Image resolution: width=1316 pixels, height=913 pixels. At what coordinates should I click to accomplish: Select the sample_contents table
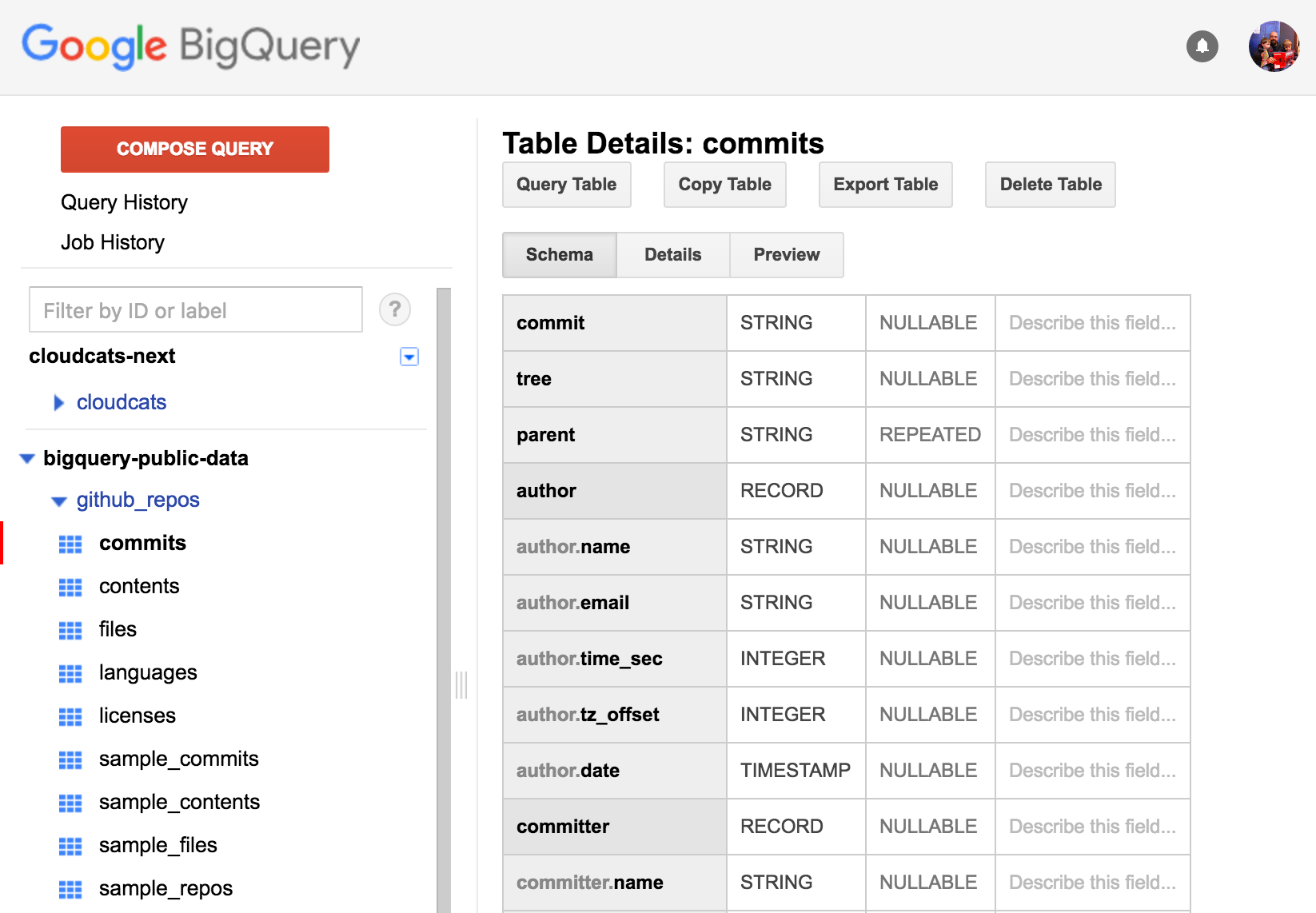179,802
